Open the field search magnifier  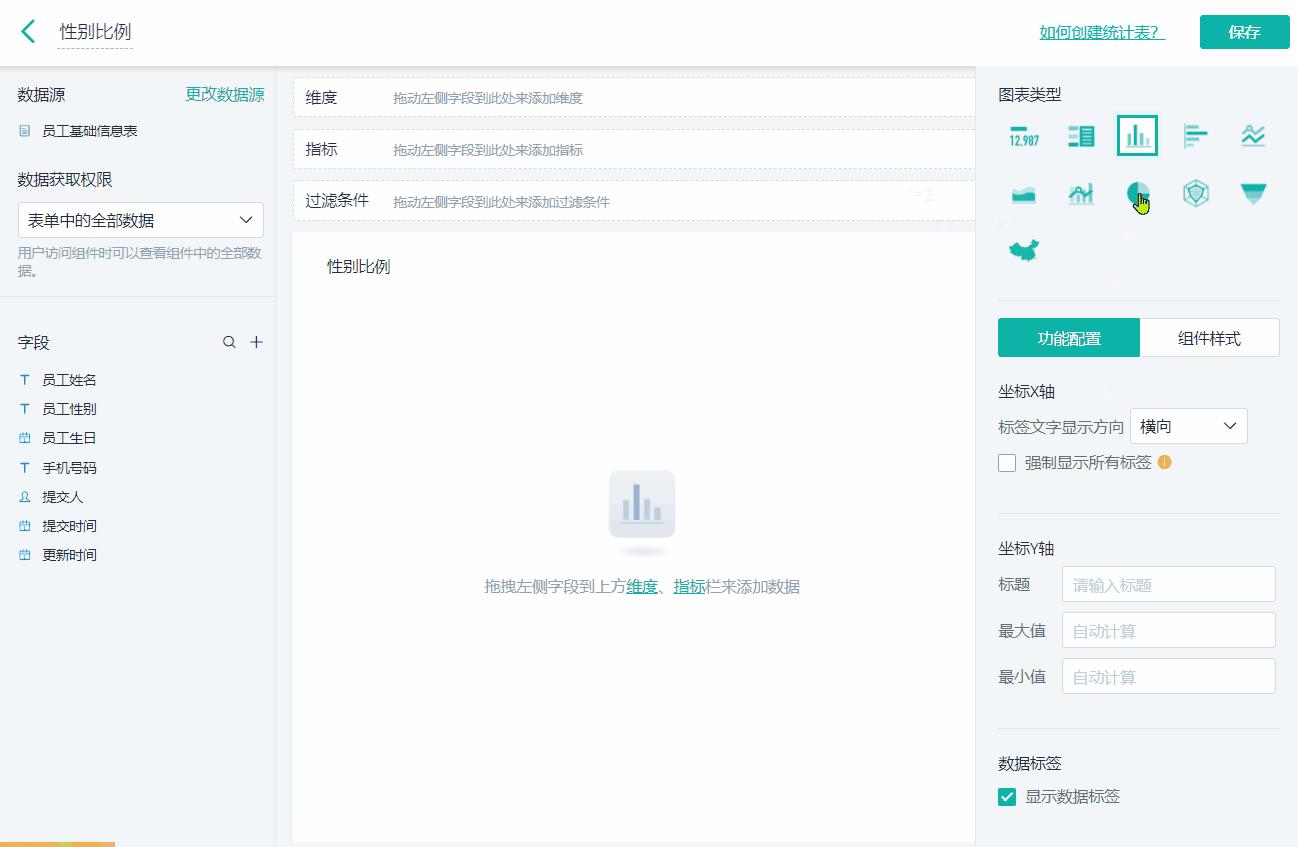pos(229,342)
